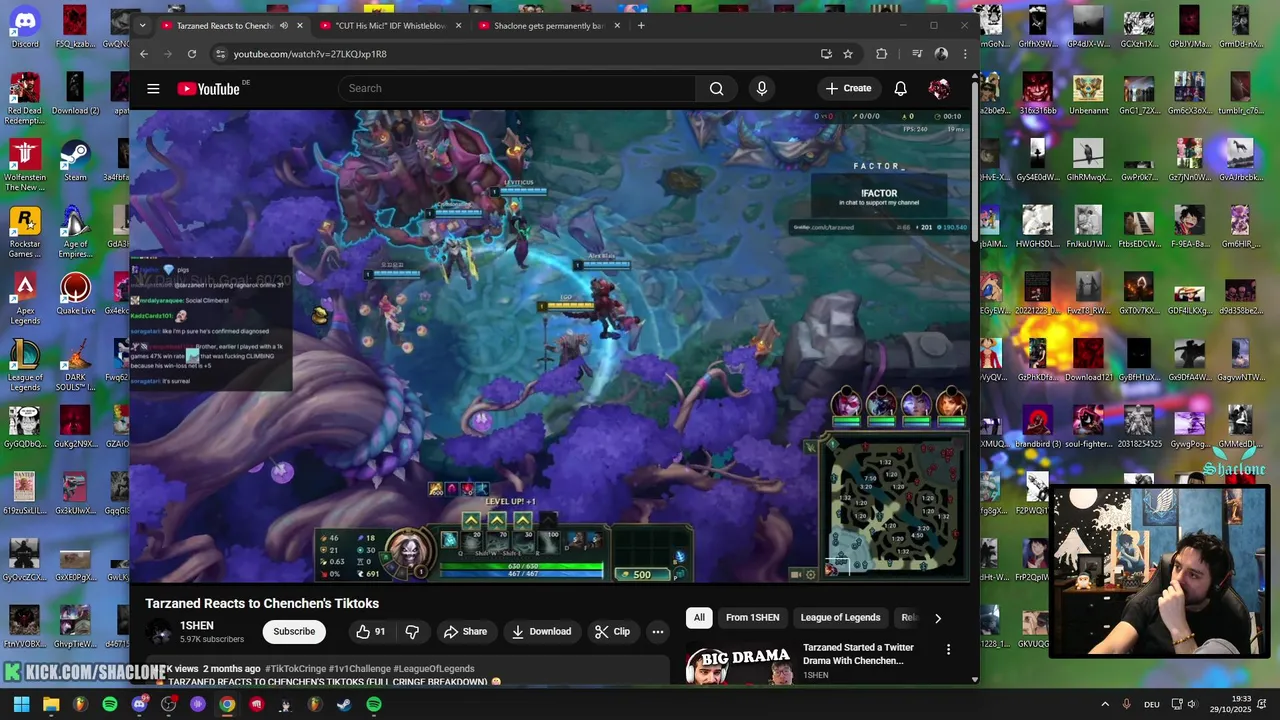Open more actions ellipsis under video
Image resolution: width=1280 pixels, height=720 pixels.
pos(657,631)
